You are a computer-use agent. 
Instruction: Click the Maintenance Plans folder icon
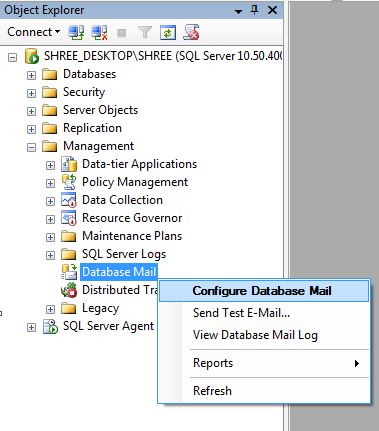(x=69, y=236)
